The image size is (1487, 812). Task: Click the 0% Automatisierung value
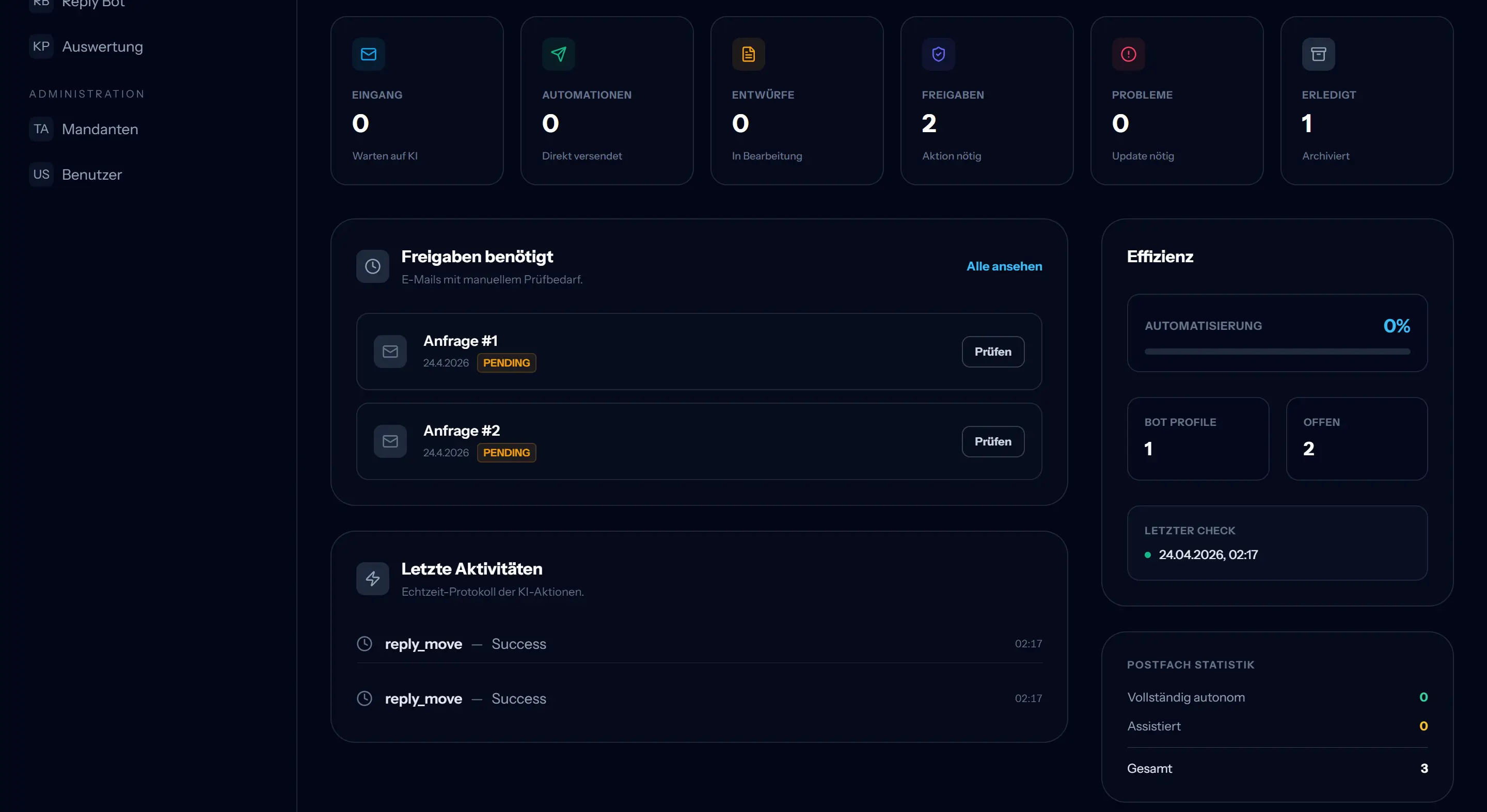[1396, 326]
